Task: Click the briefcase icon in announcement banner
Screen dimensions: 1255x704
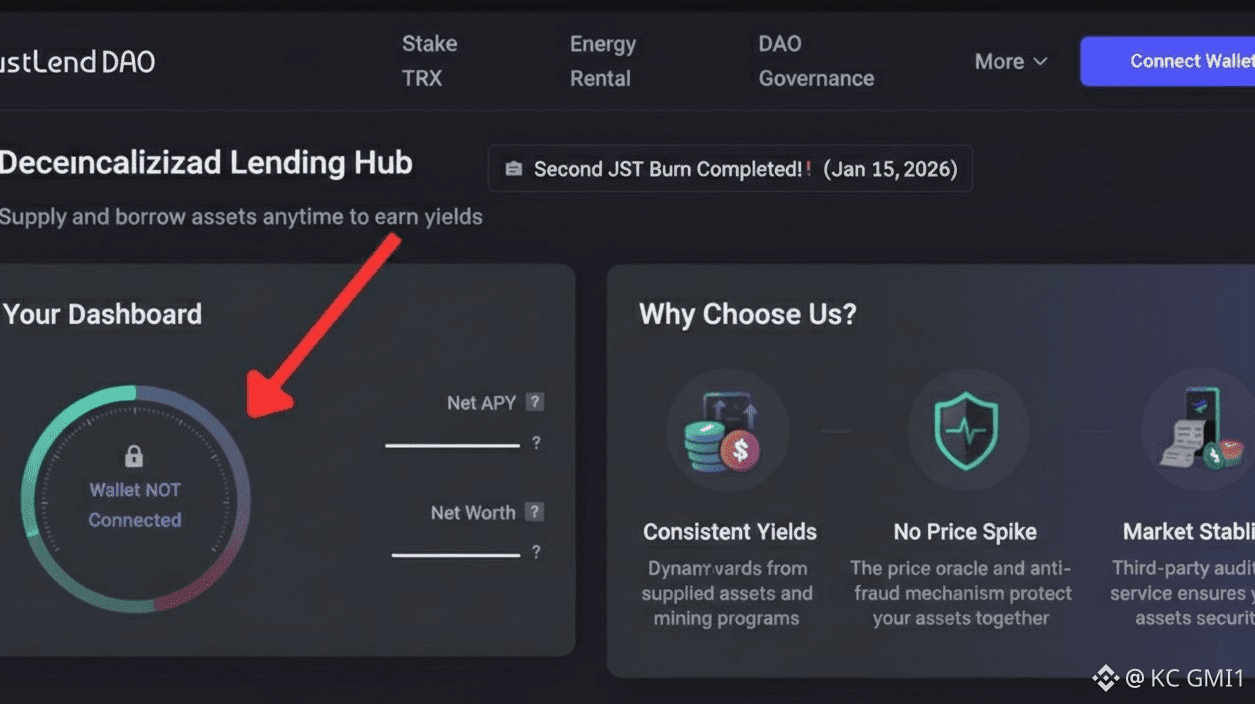Action: click(514, 169)
